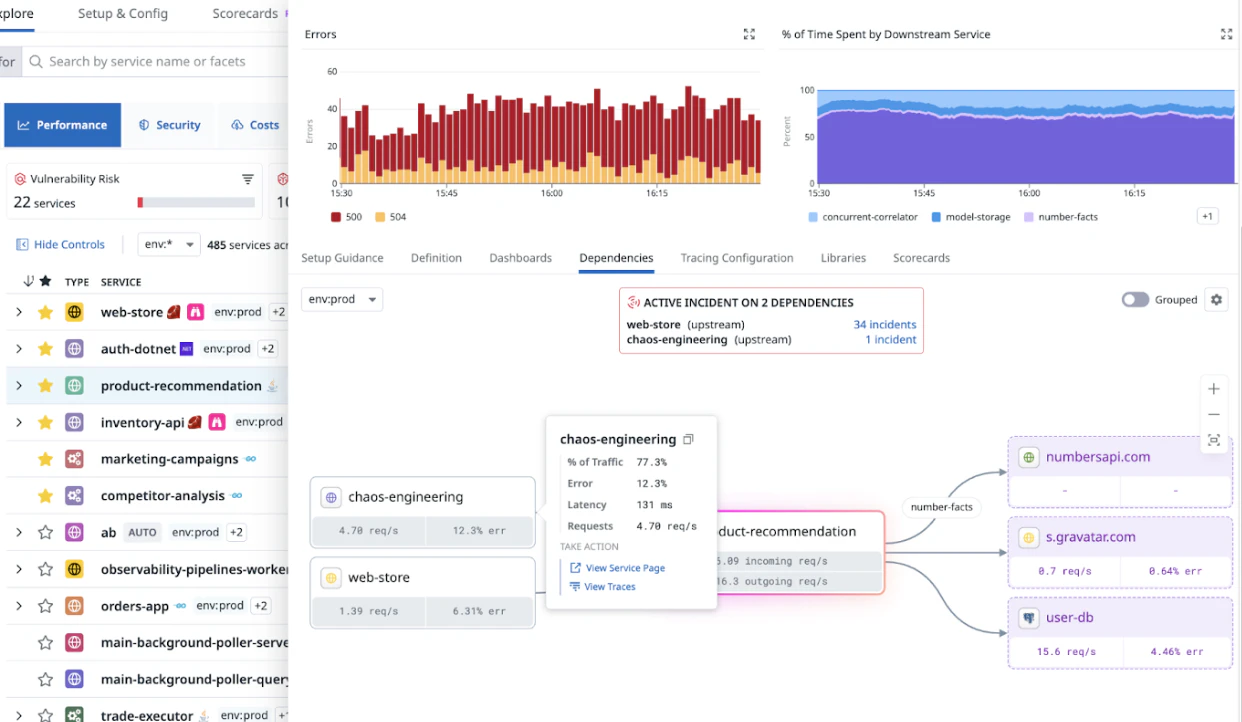Switch to the Definition tab
This screenshot has height=722, width=1242.
[x=436, y=258]
